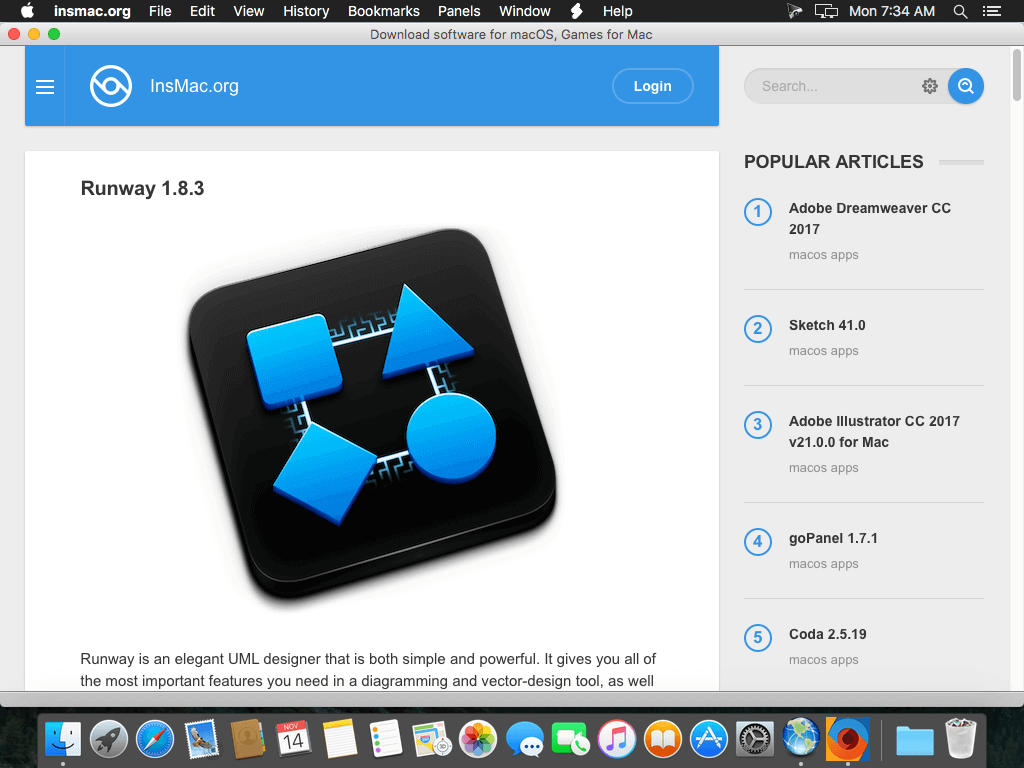This screenshot has width=1024, height=768.
Task: Open Contacts book in Dock
Action: pos(248,739)
